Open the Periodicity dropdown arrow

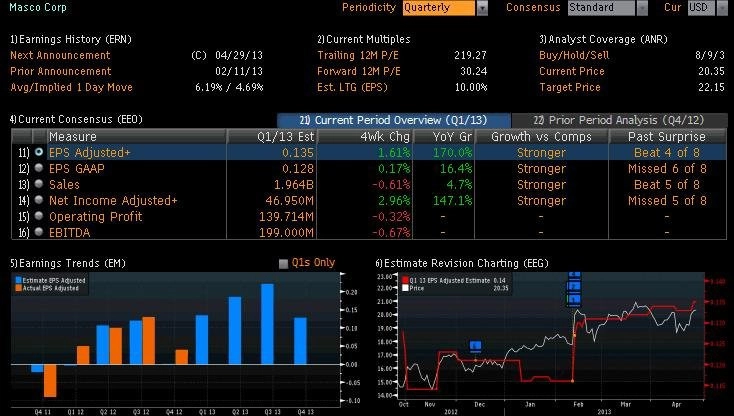[482, 8]
